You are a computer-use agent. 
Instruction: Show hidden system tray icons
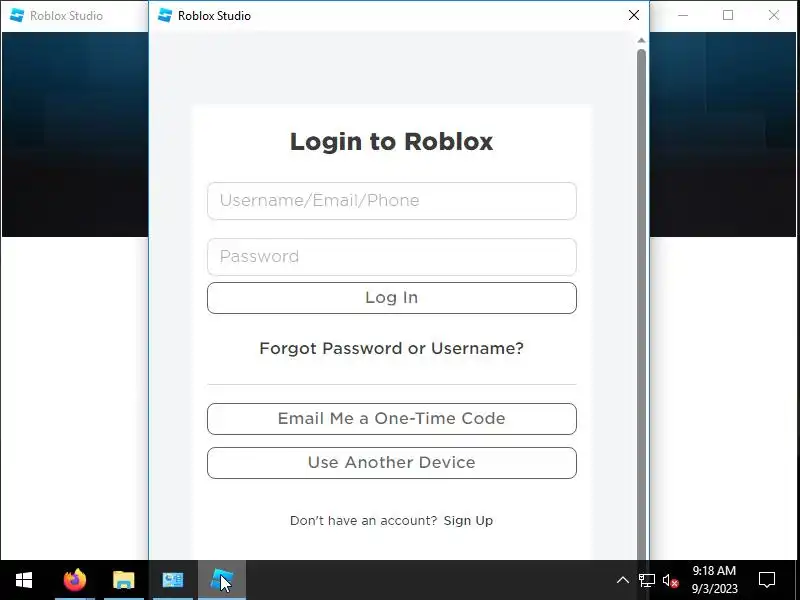[x=622, y=580]
